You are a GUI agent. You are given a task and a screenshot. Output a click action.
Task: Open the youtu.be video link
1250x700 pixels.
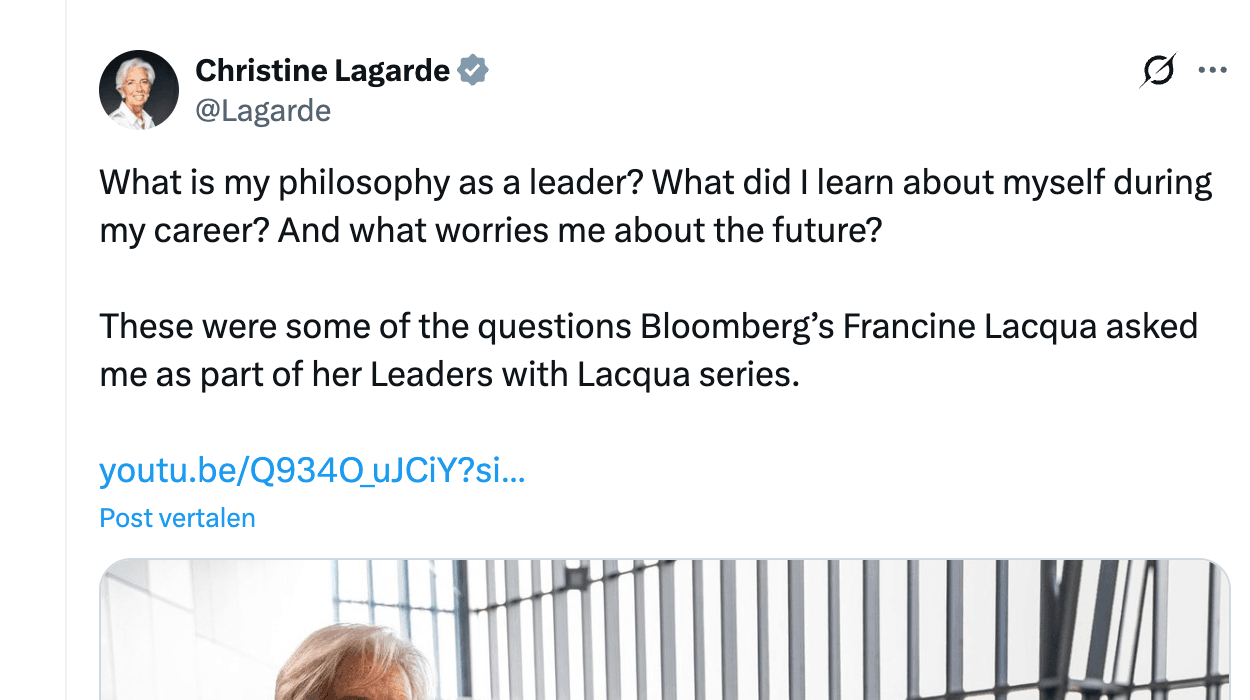(x=312, y=470)
